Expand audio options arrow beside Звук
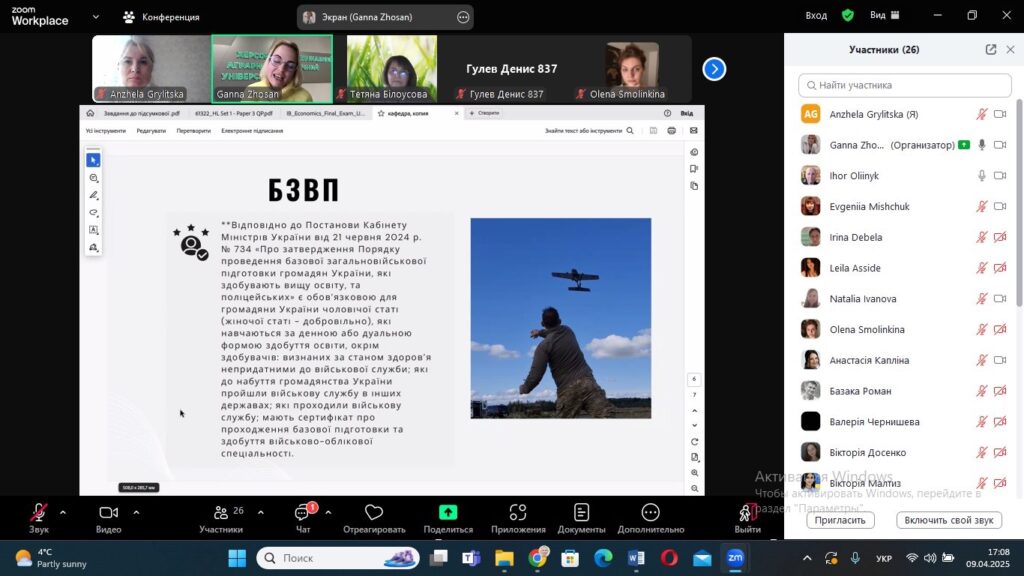Viewport: 1024px width, 576px height. [63, 511]
